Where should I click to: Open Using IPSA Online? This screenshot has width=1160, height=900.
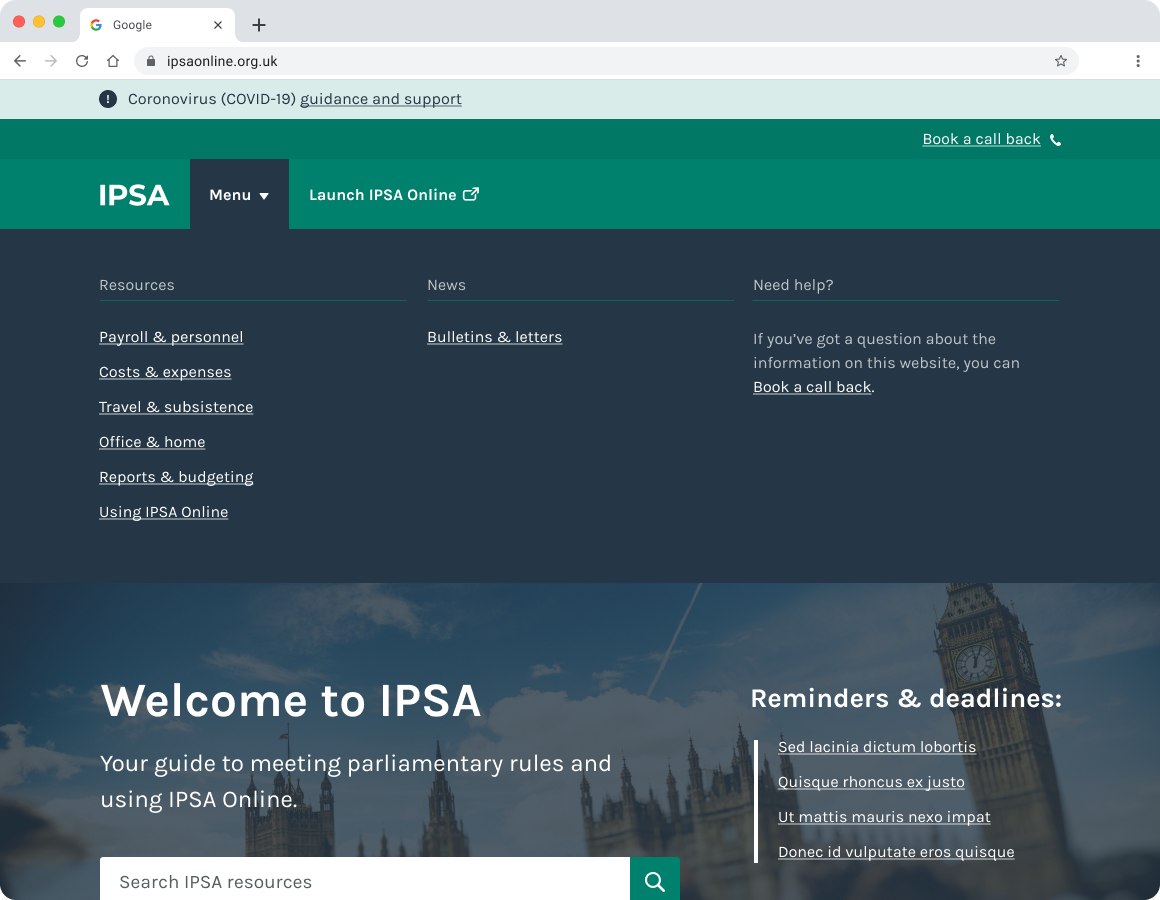pos(163,512)
